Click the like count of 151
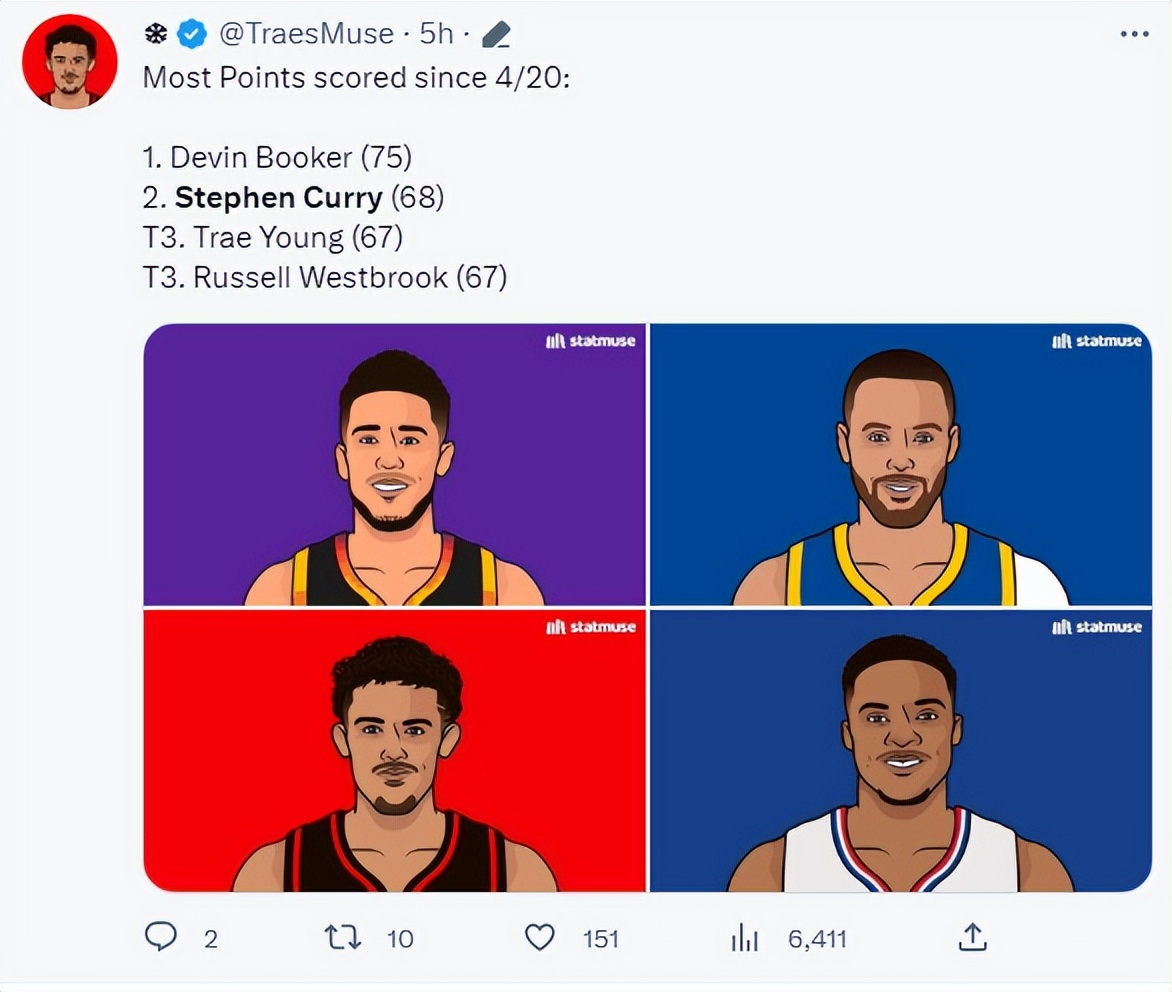 tap(601, 939)
